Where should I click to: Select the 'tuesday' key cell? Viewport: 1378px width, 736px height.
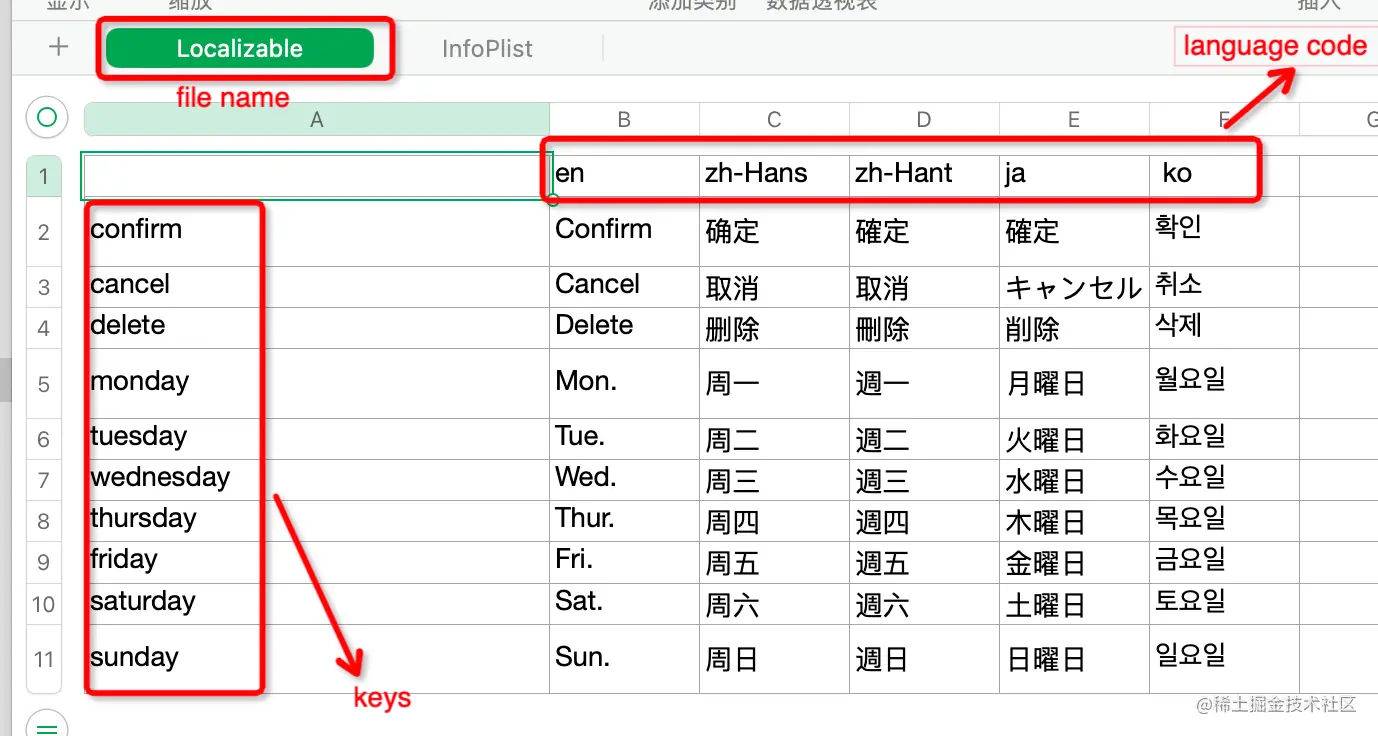317,439
